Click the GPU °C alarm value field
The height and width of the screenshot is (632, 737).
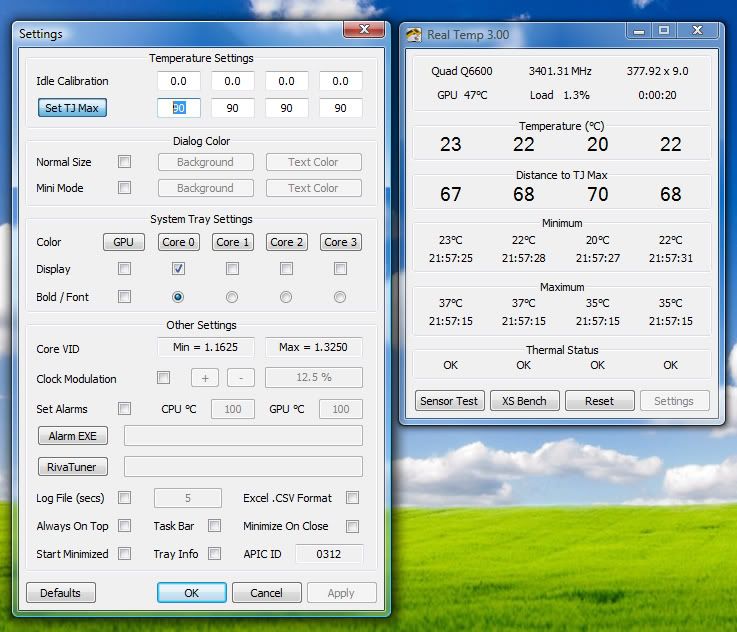(341, 409)
